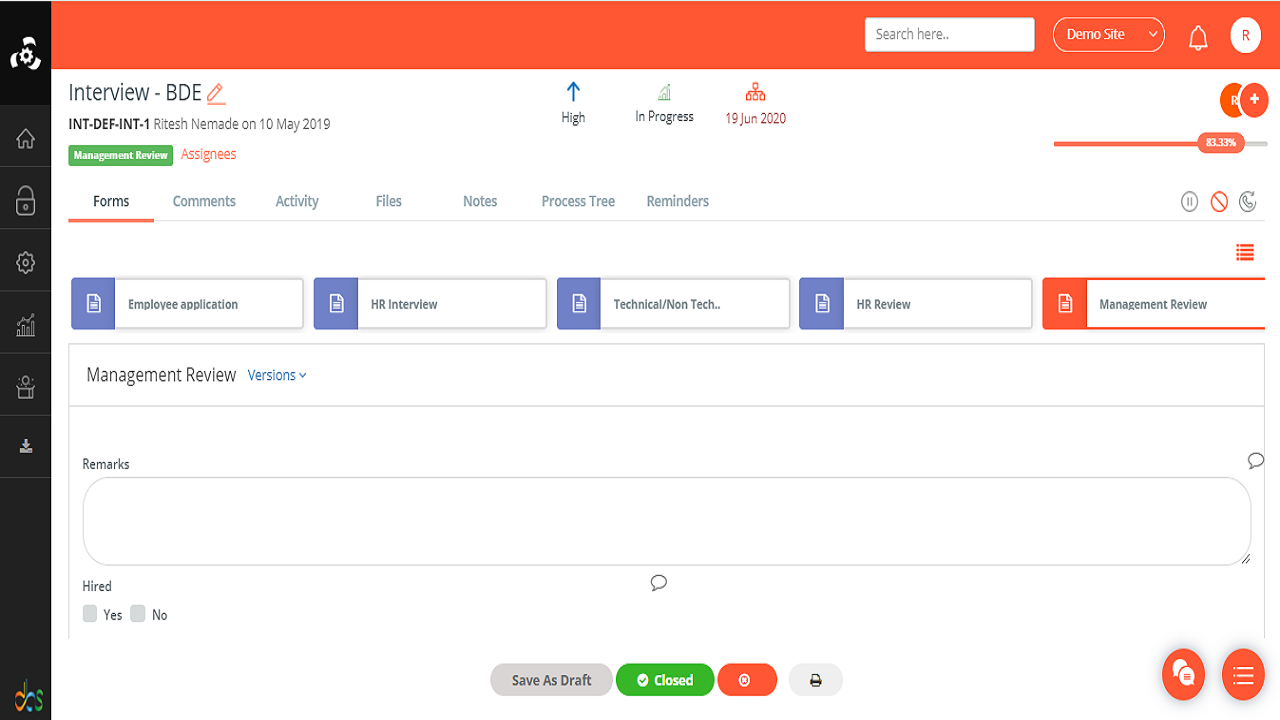
Task: Open the comment bubble beside Remarks
Action: pyautogui.click(x=1256, y=460)
